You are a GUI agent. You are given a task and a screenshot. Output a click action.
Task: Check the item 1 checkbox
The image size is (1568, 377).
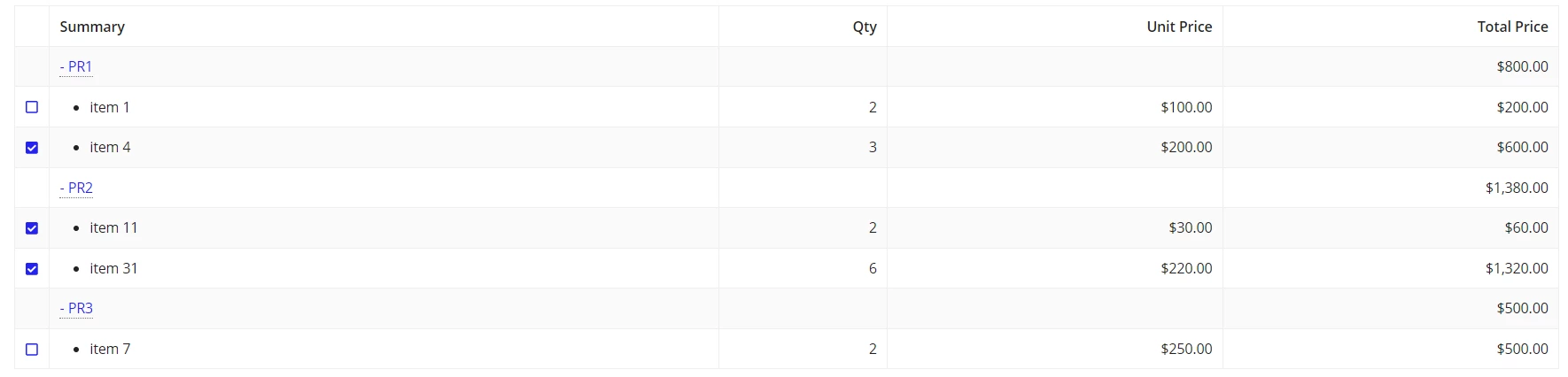tap(32, 107)
